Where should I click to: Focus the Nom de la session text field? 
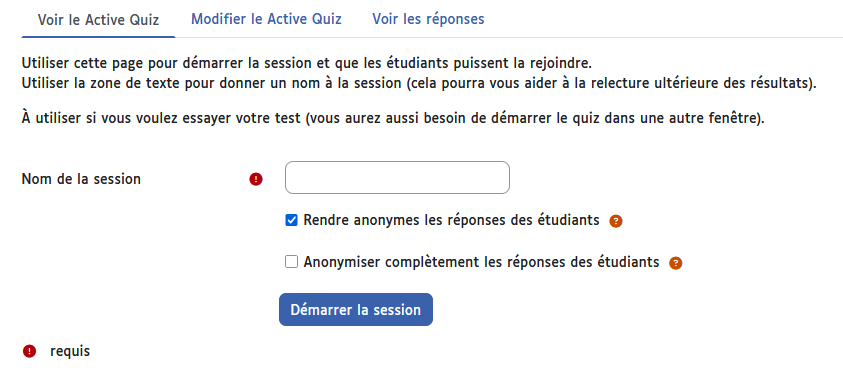397,177
